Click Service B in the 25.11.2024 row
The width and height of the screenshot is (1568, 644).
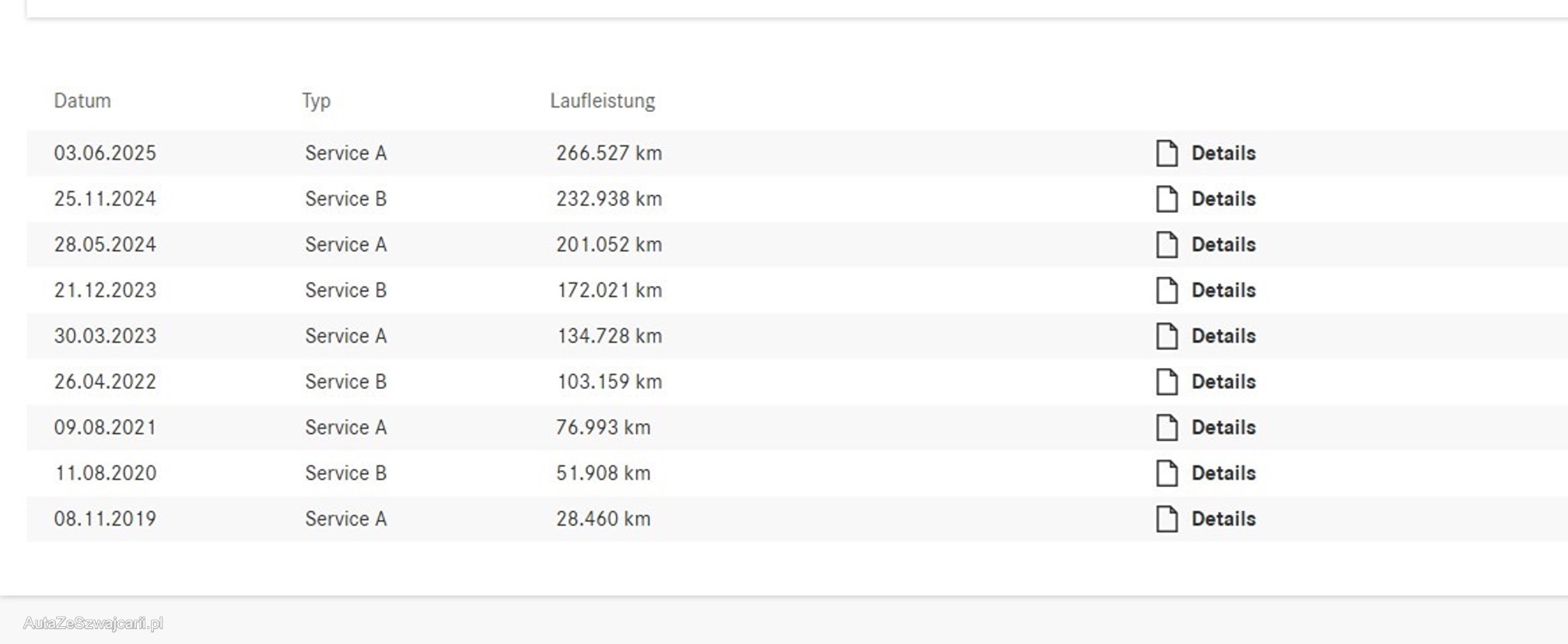coord(345,199)
